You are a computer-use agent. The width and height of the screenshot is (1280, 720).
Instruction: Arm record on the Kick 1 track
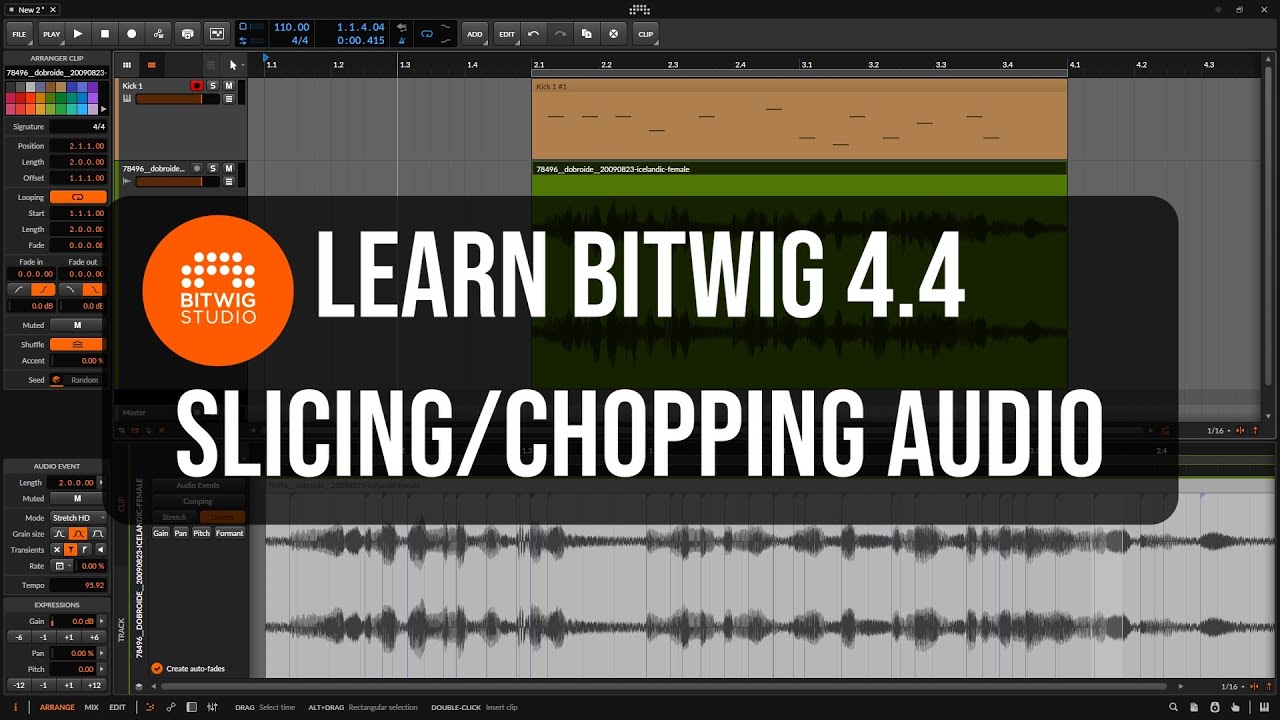tap(197, 86)
